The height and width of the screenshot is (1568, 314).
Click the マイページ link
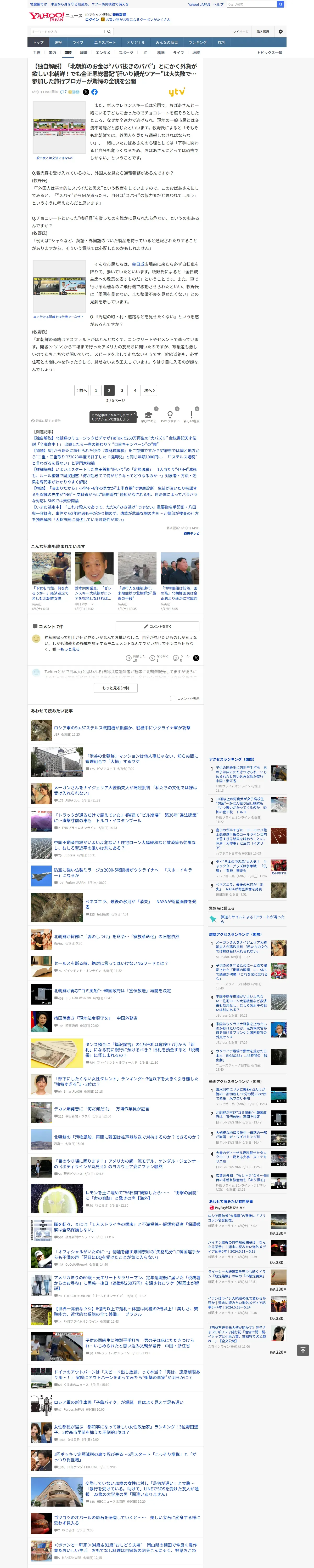[x=241, y=32]
